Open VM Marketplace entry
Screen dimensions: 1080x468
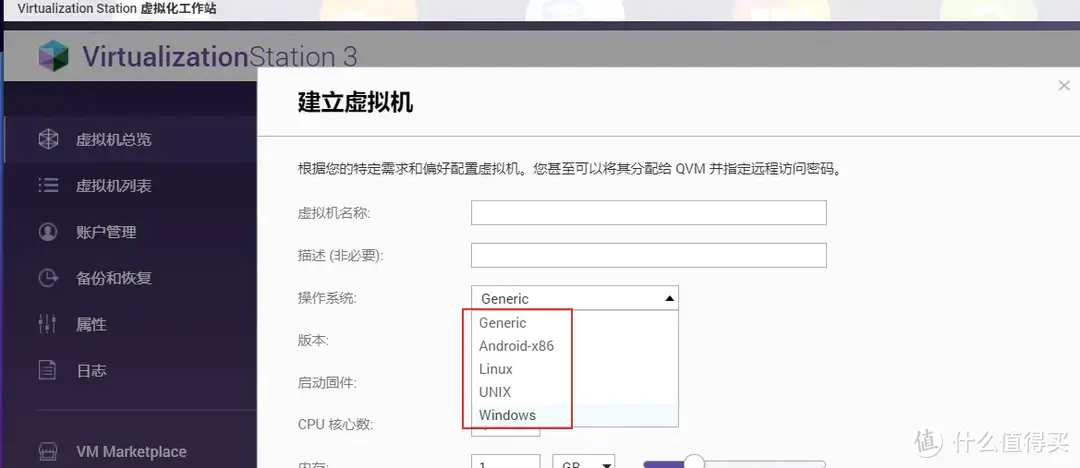click(130, 452)
